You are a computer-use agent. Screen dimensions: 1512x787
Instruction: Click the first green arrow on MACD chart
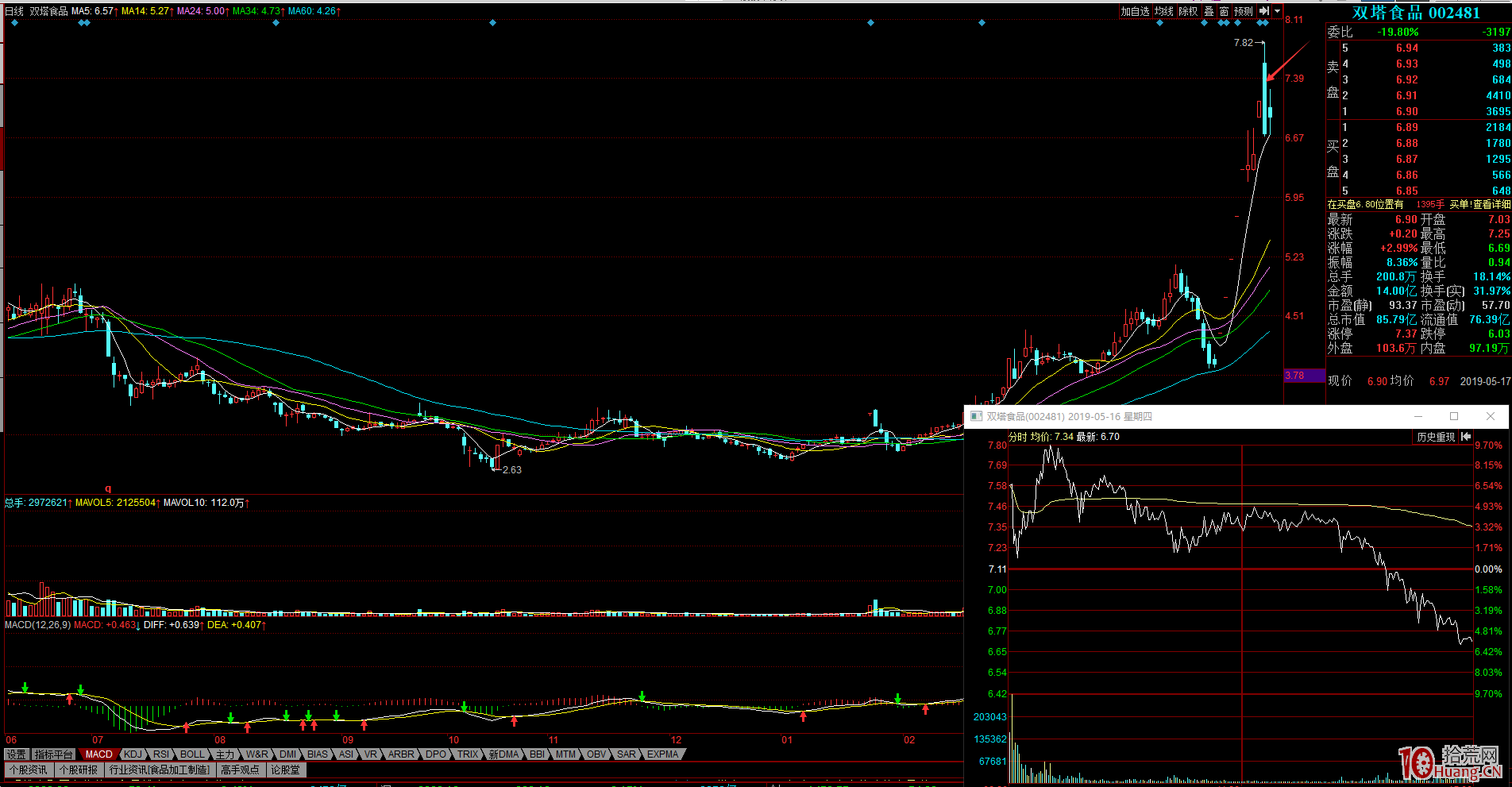(x=25, y=687)
